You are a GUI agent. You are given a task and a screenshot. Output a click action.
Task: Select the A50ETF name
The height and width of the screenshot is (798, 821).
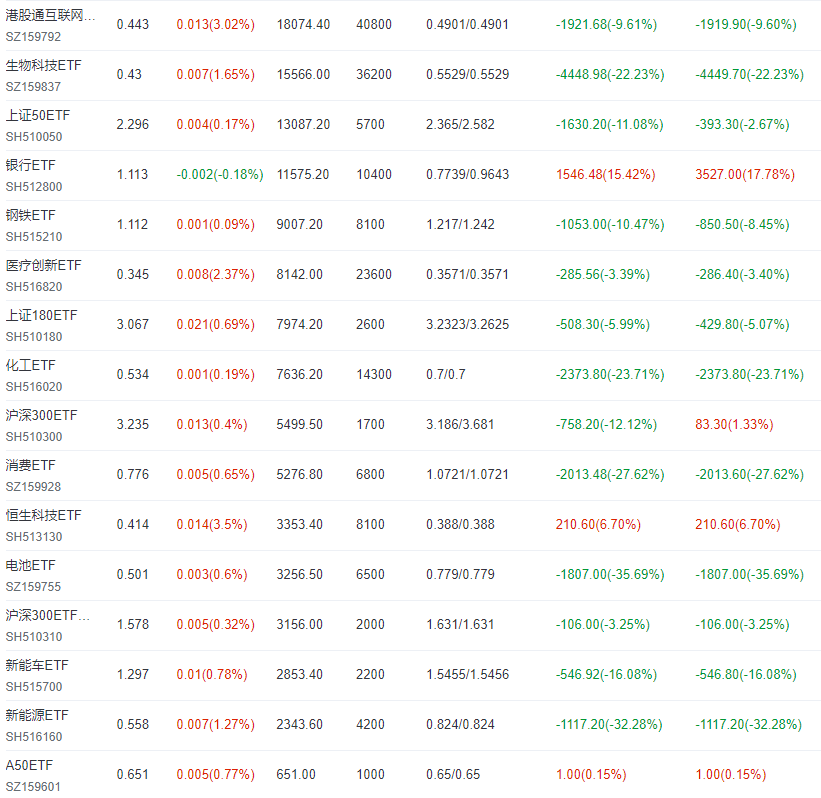point(29,766)
